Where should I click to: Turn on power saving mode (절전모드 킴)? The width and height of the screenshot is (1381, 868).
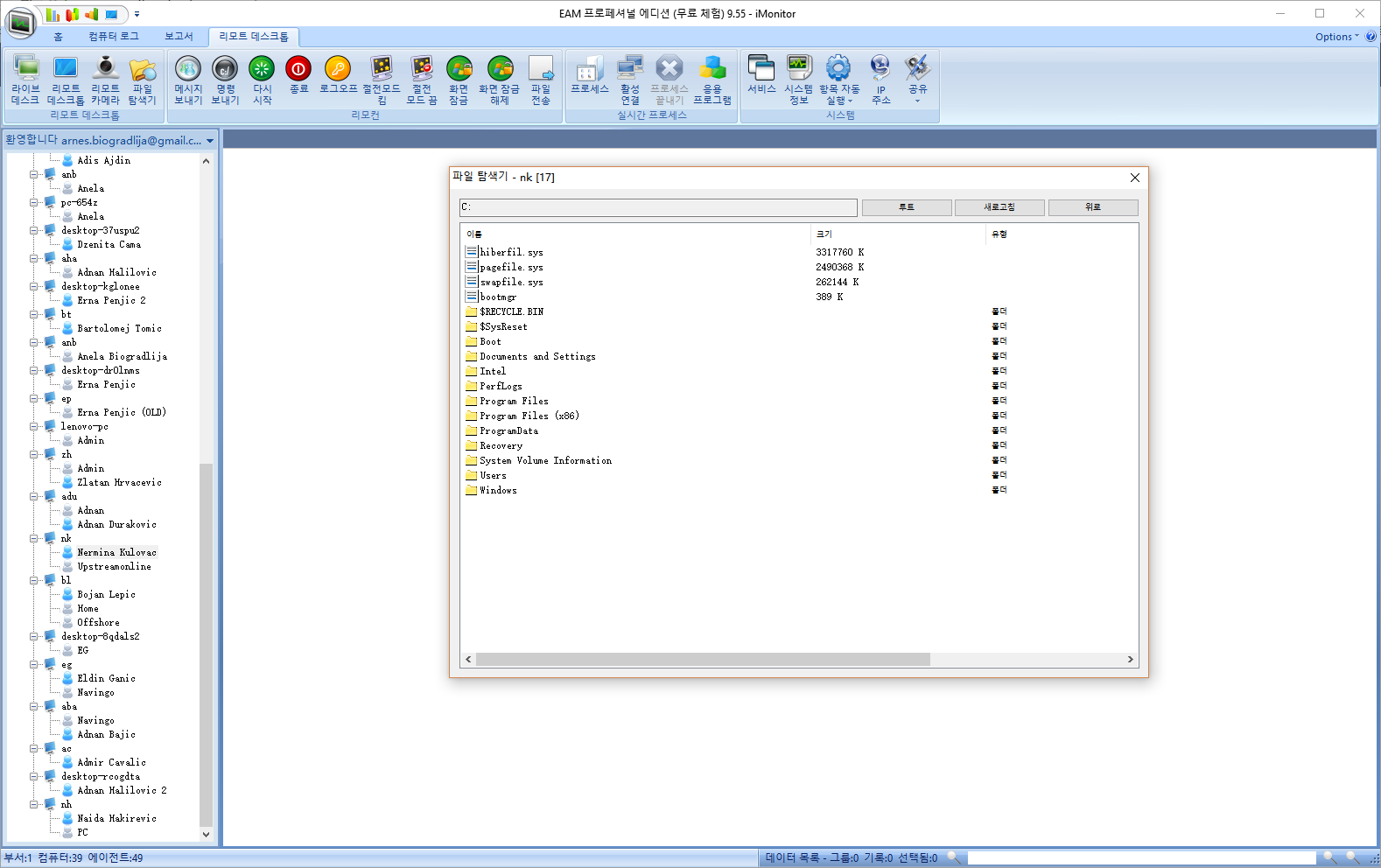[x=382, y=80]
